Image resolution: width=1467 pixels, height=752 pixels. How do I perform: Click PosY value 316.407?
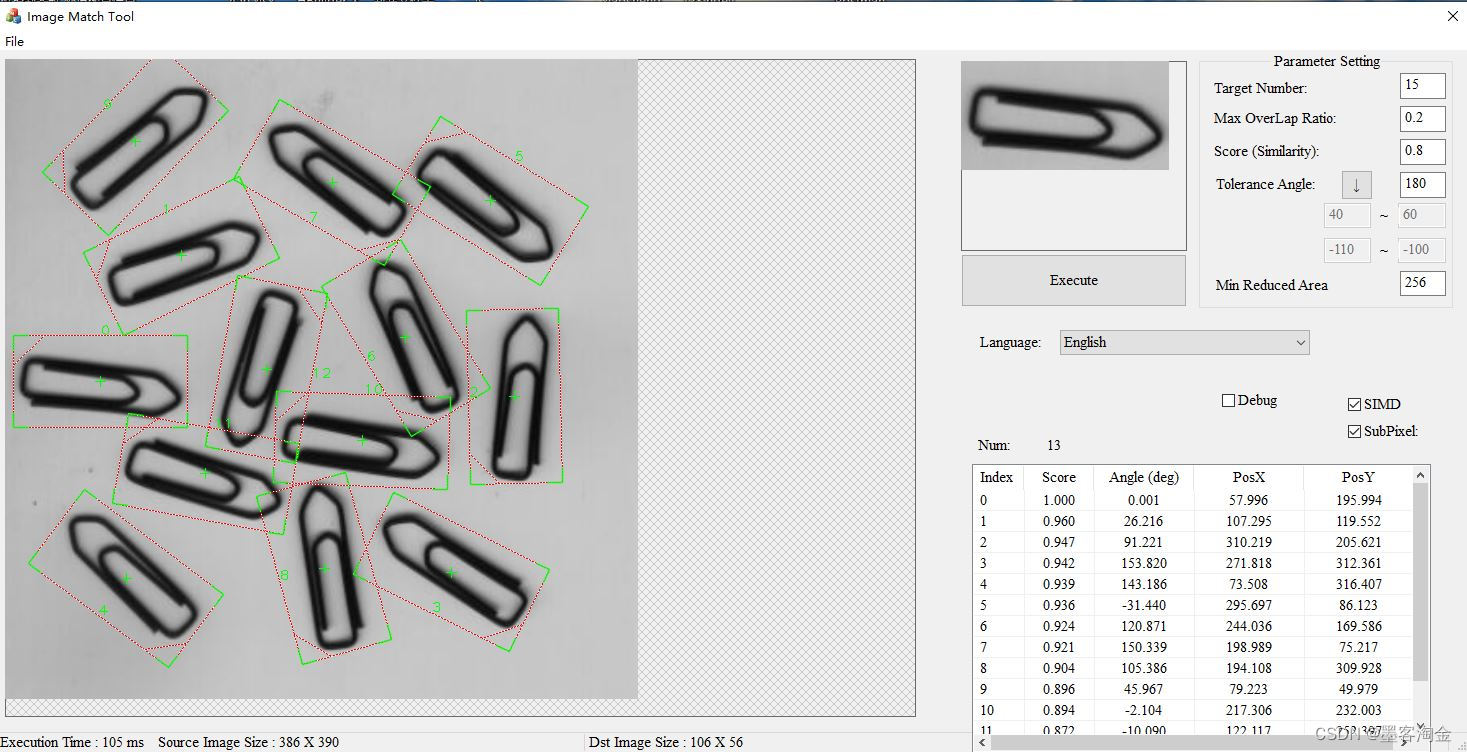coord(1359,584)
